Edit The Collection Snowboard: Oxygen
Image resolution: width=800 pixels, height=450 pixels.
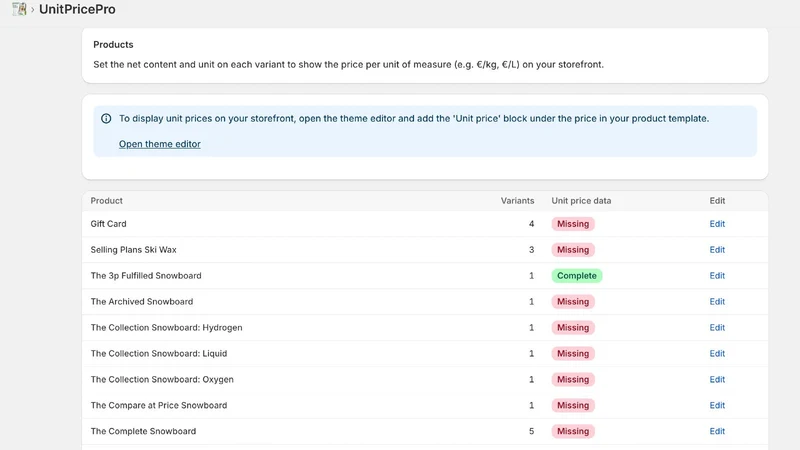pos(717,380)
